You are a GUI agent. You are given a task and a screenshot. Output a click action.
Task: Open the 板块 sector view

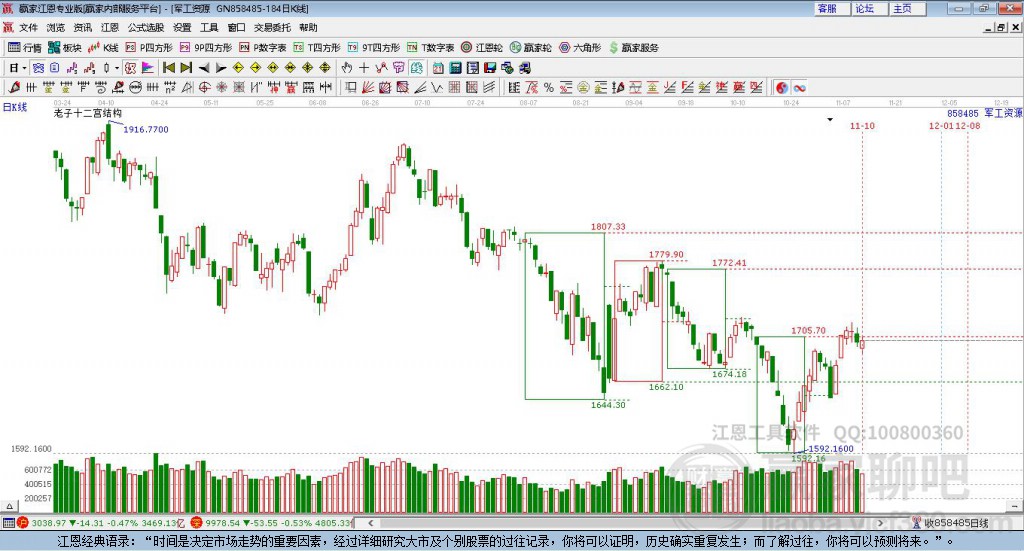point(65,48)
